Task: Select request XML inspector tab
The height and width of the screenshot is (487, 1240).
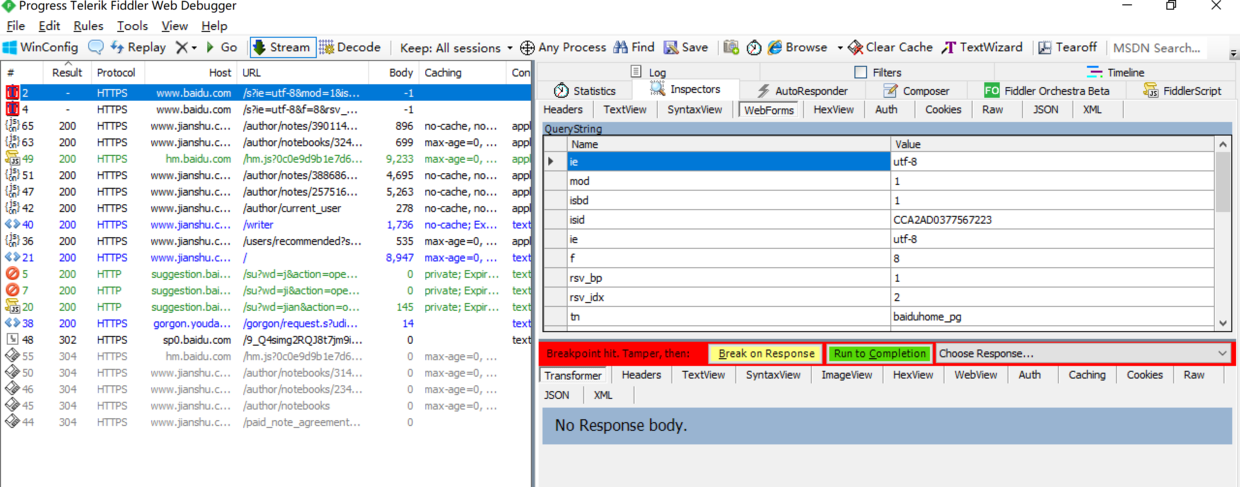Action: point(1093,110)
